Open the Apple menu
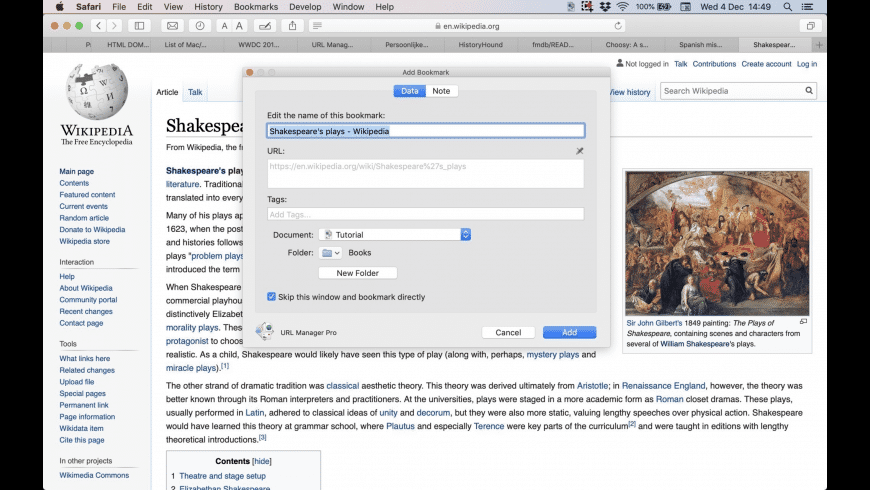This screenshot has height=490, width=870. [59, 7]
